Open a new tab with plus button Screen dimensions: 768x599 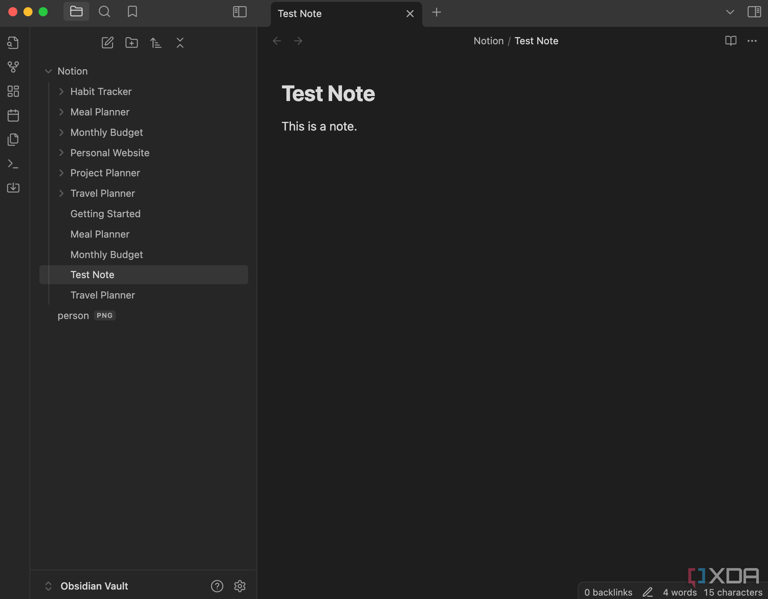[x=436, y=13]
